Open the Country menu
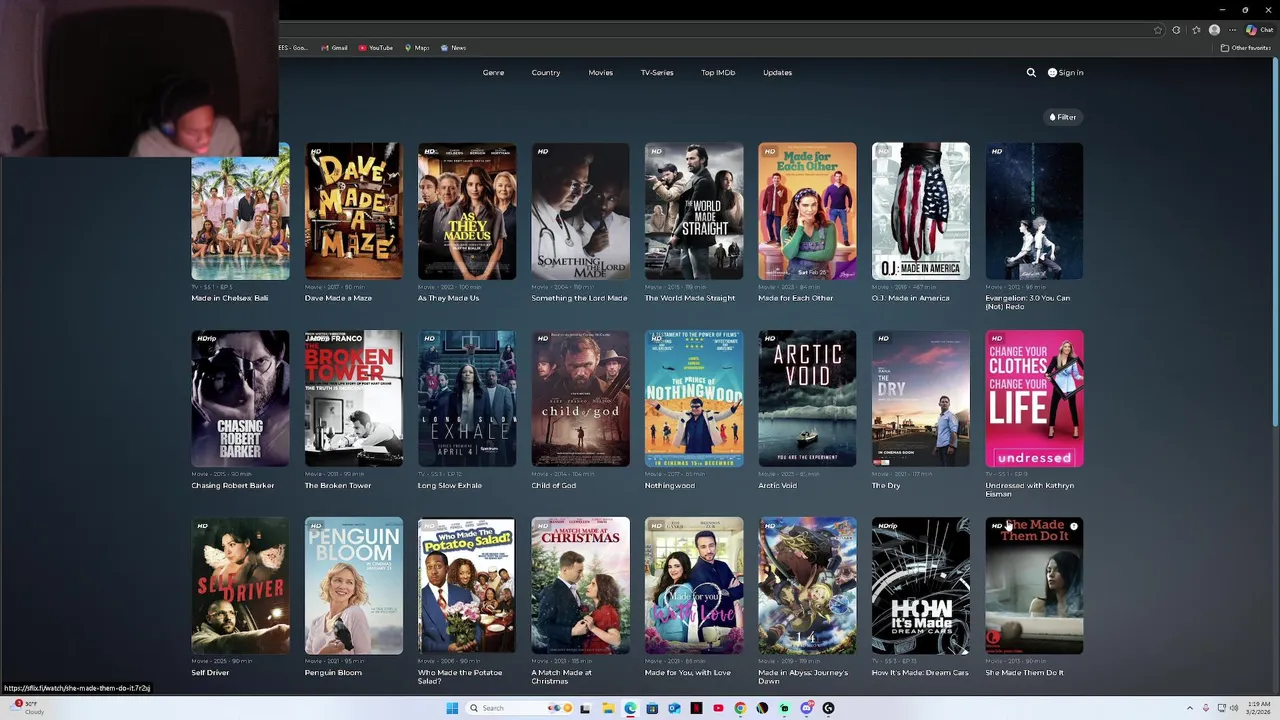Screen dimensions: 1280x720 [x=546, y=73]
